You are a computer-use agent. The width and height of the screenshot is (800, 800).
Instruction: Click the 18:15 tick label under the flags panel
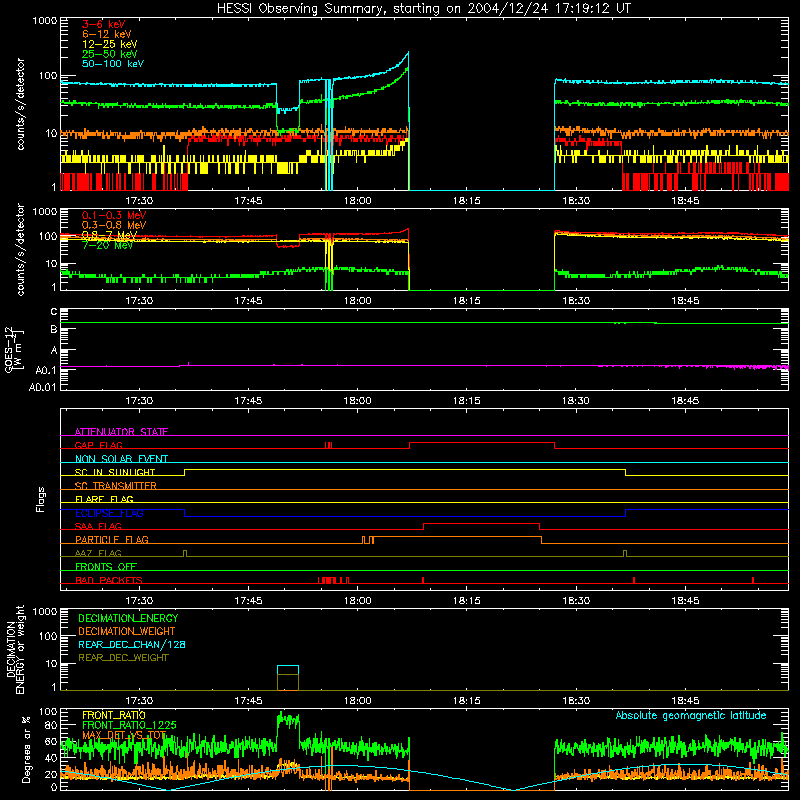pos(466,601)
